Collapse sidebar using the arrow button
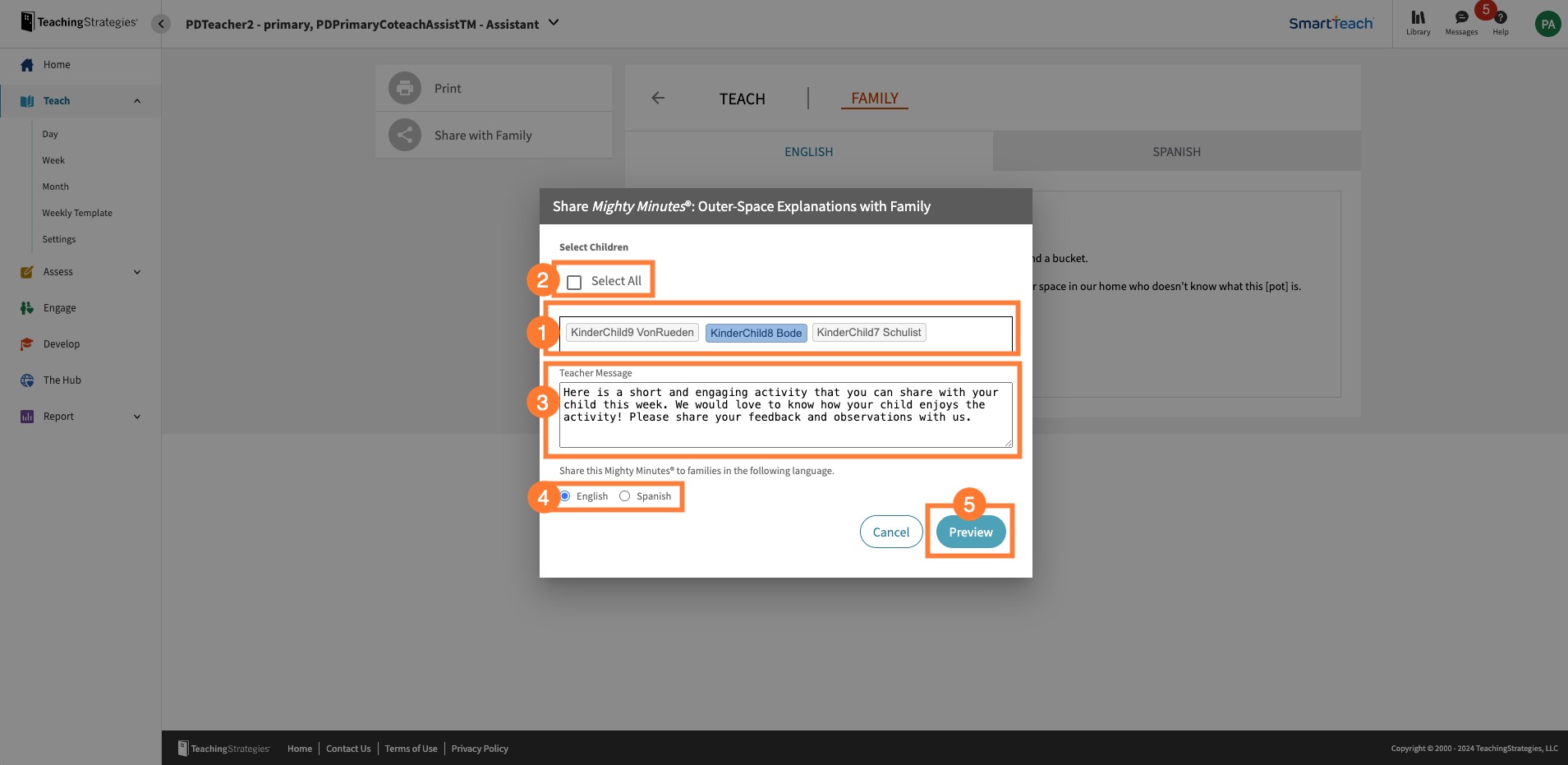 (161, 24)
